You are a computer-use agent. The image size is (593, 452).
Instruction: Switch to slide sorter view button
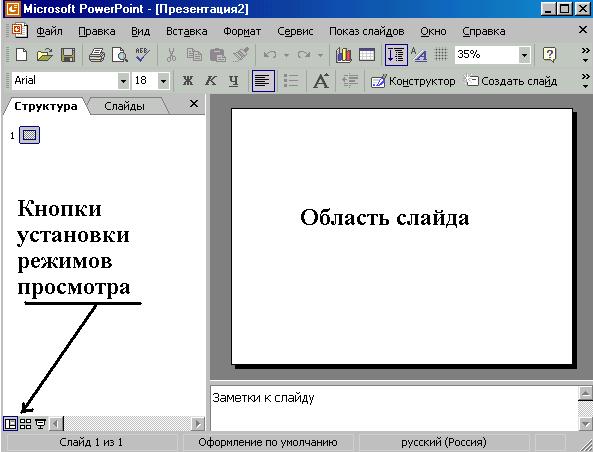(x=25, y=424)
